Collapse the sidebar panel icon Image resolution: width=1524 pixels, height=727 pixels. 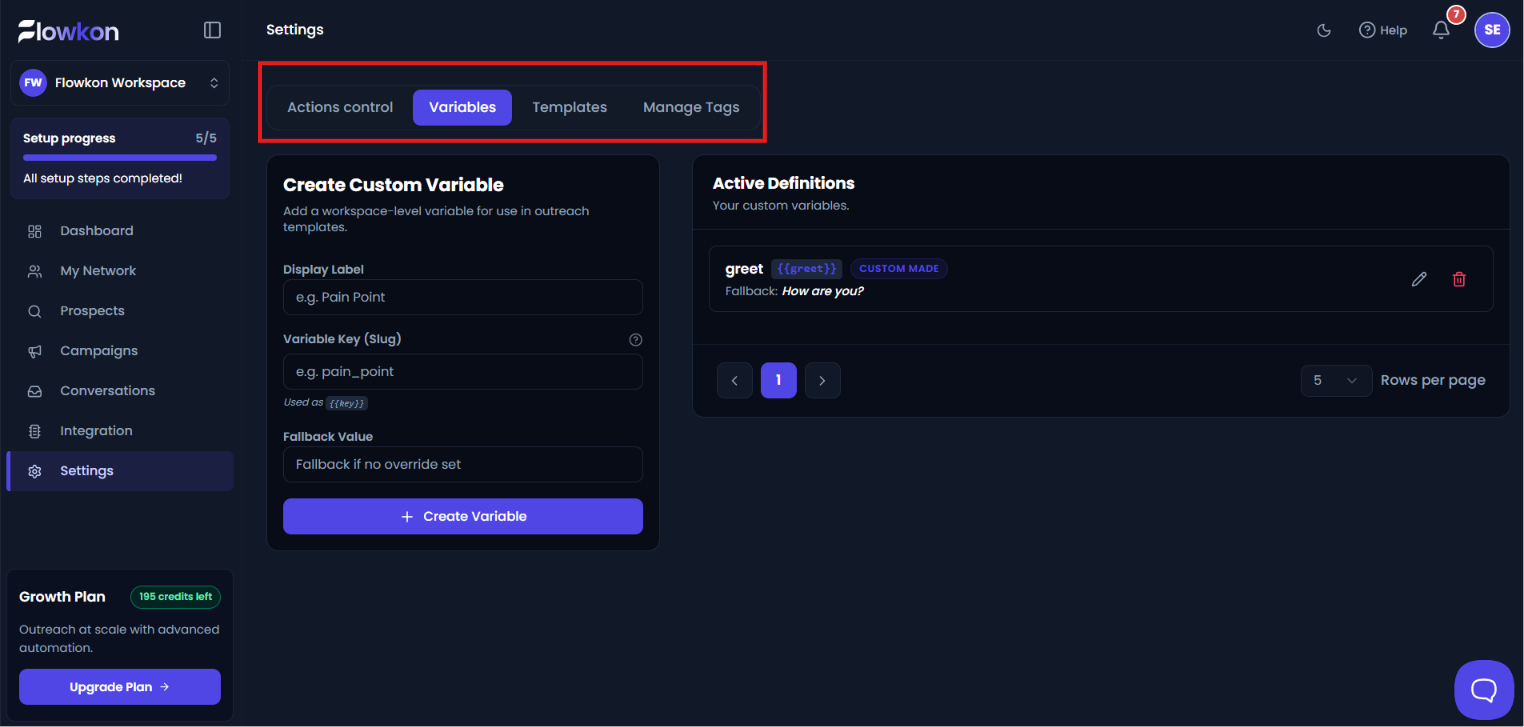pos(212,30)
